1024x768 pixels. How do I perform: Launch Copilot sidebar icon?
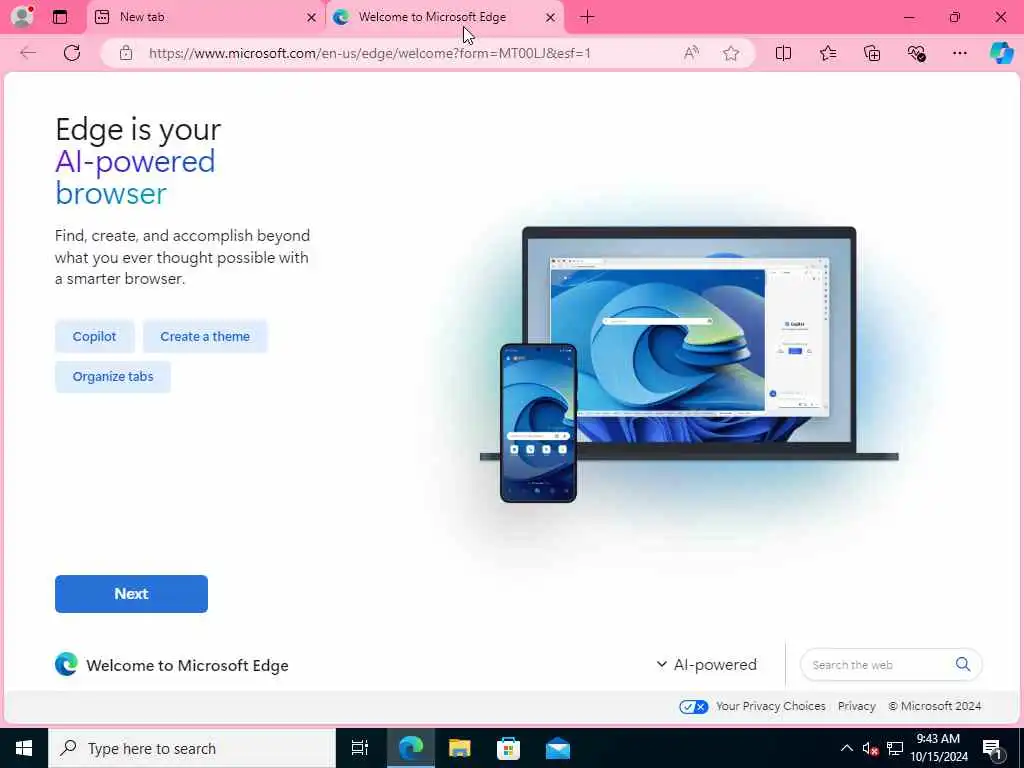pos(1001,53)
